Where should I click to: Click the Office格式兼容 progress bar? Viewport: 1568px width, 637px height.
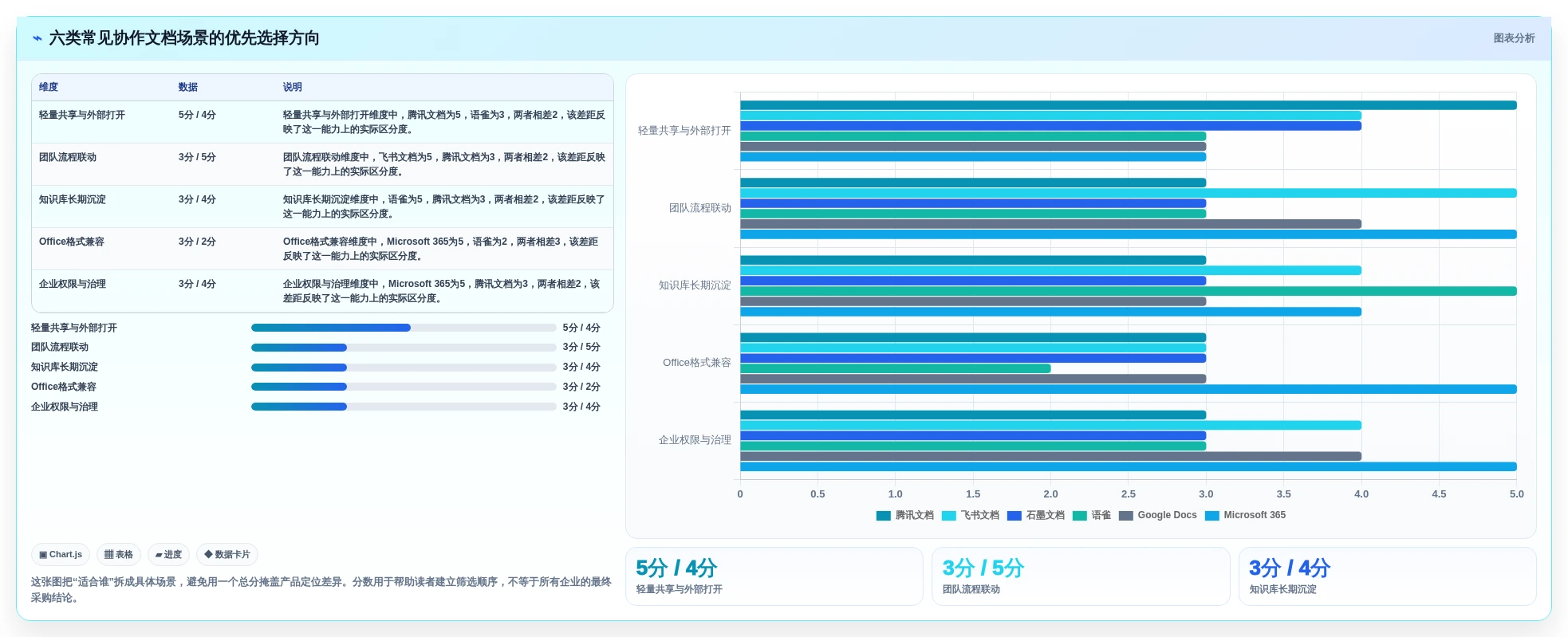pos(404,387)
